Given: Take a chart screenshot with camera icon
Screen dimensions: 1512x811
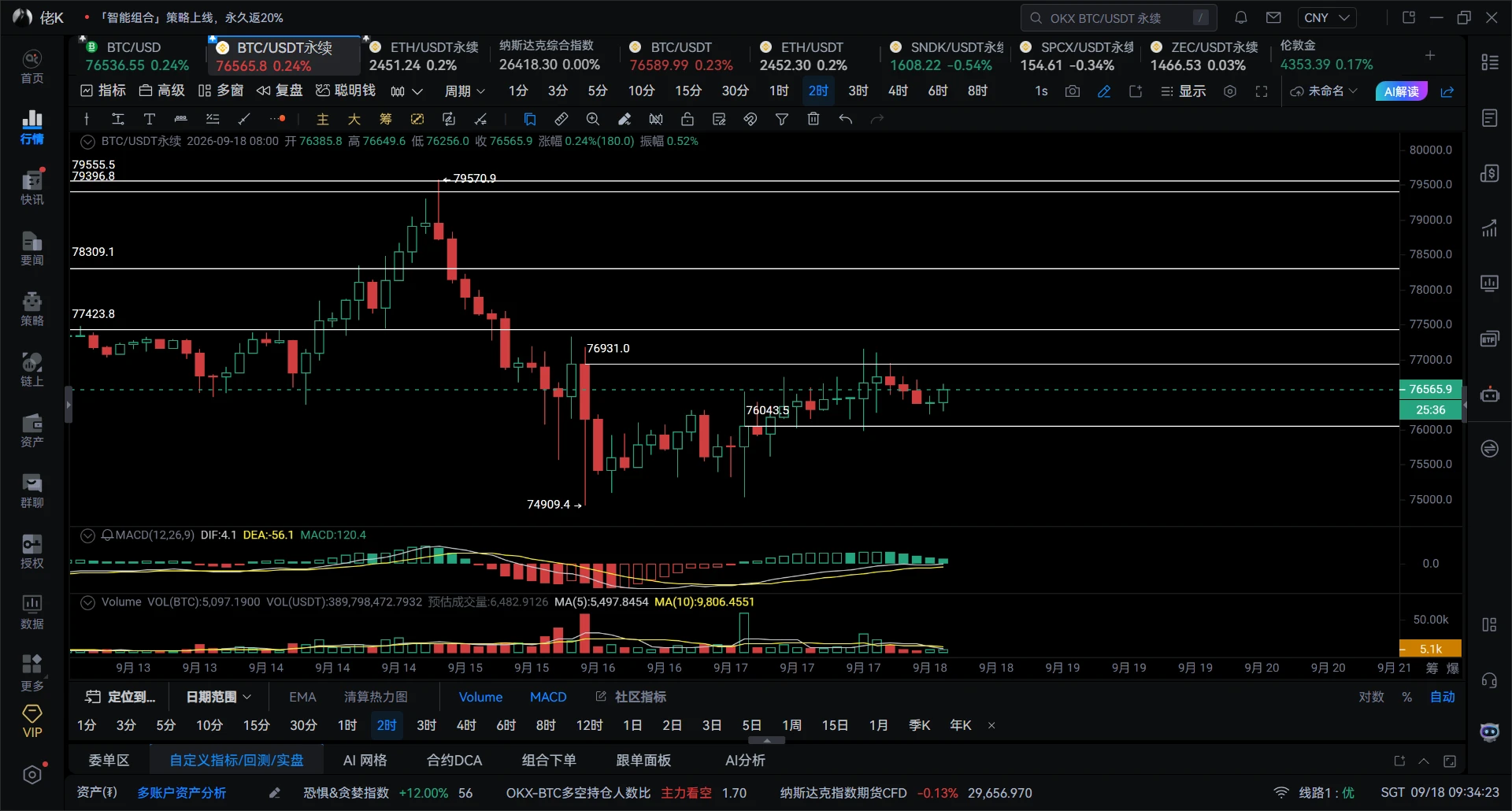Looking at the screenshot, I should click(x=1073, y=91).
